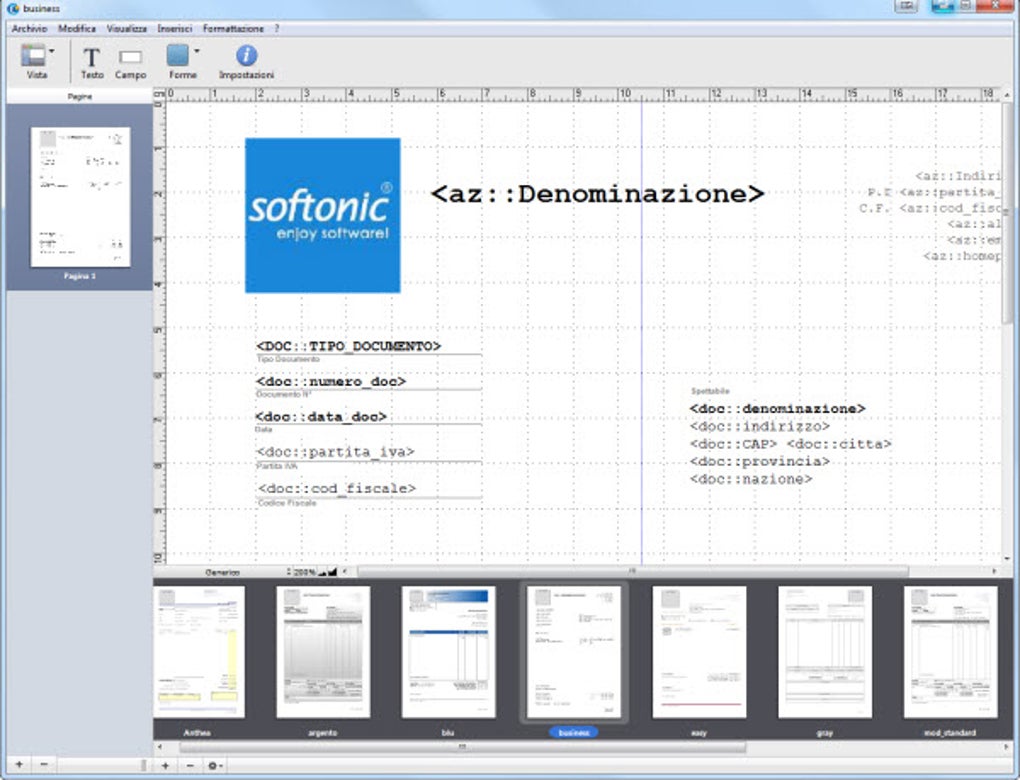
Task: Open gear menu below template strip
Action: (213, 765)
